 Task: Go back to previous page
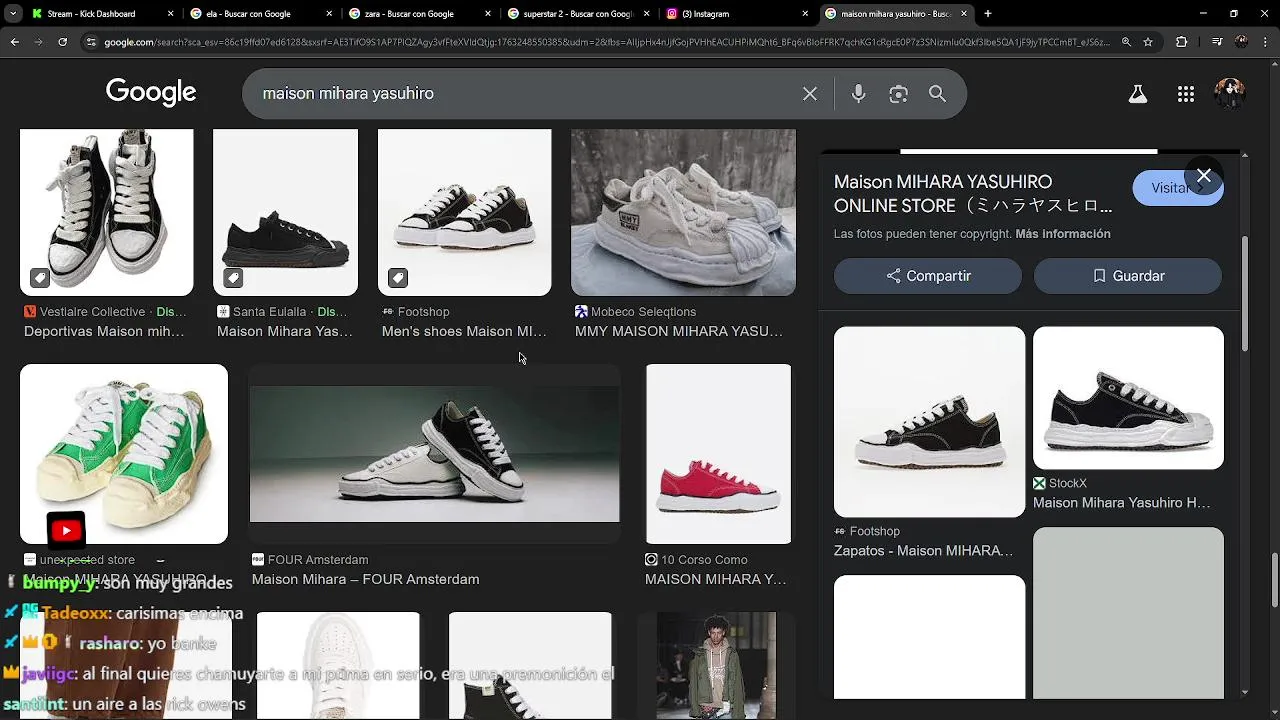(14, 42)
